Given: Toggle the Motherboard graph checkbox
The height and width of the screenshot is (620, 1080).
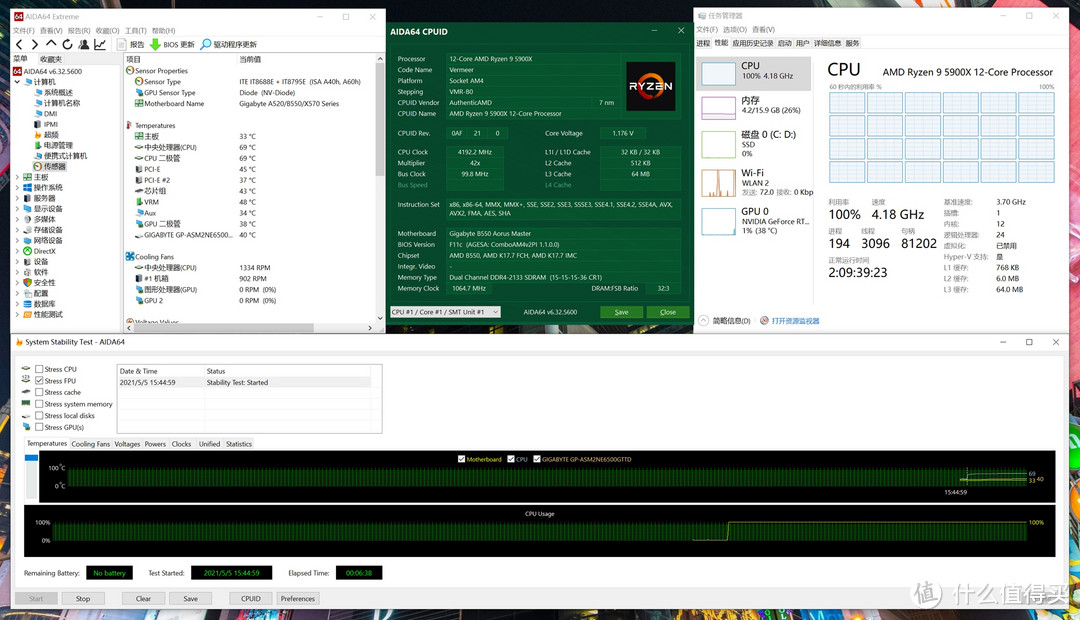Looking at the screenshot, I should tap(461, 459).
